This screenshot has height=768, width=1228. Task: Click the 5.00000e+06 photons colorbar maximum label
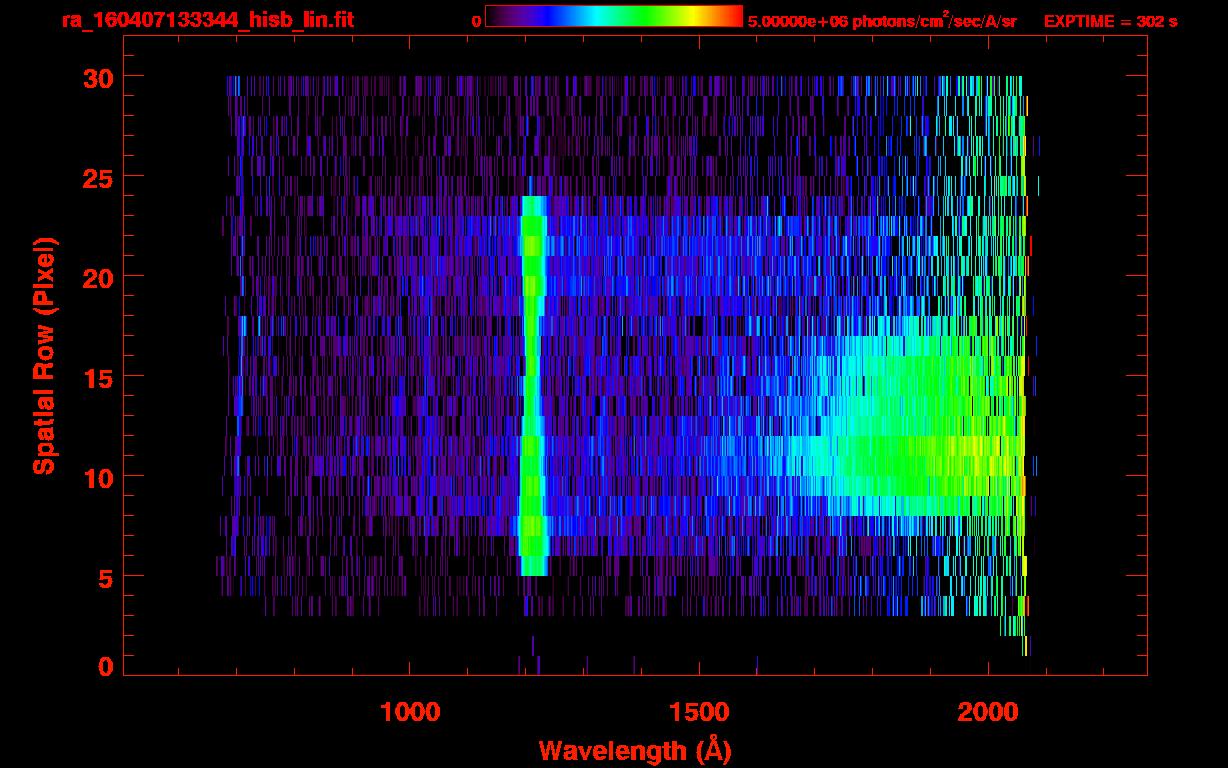pos(881,21)
